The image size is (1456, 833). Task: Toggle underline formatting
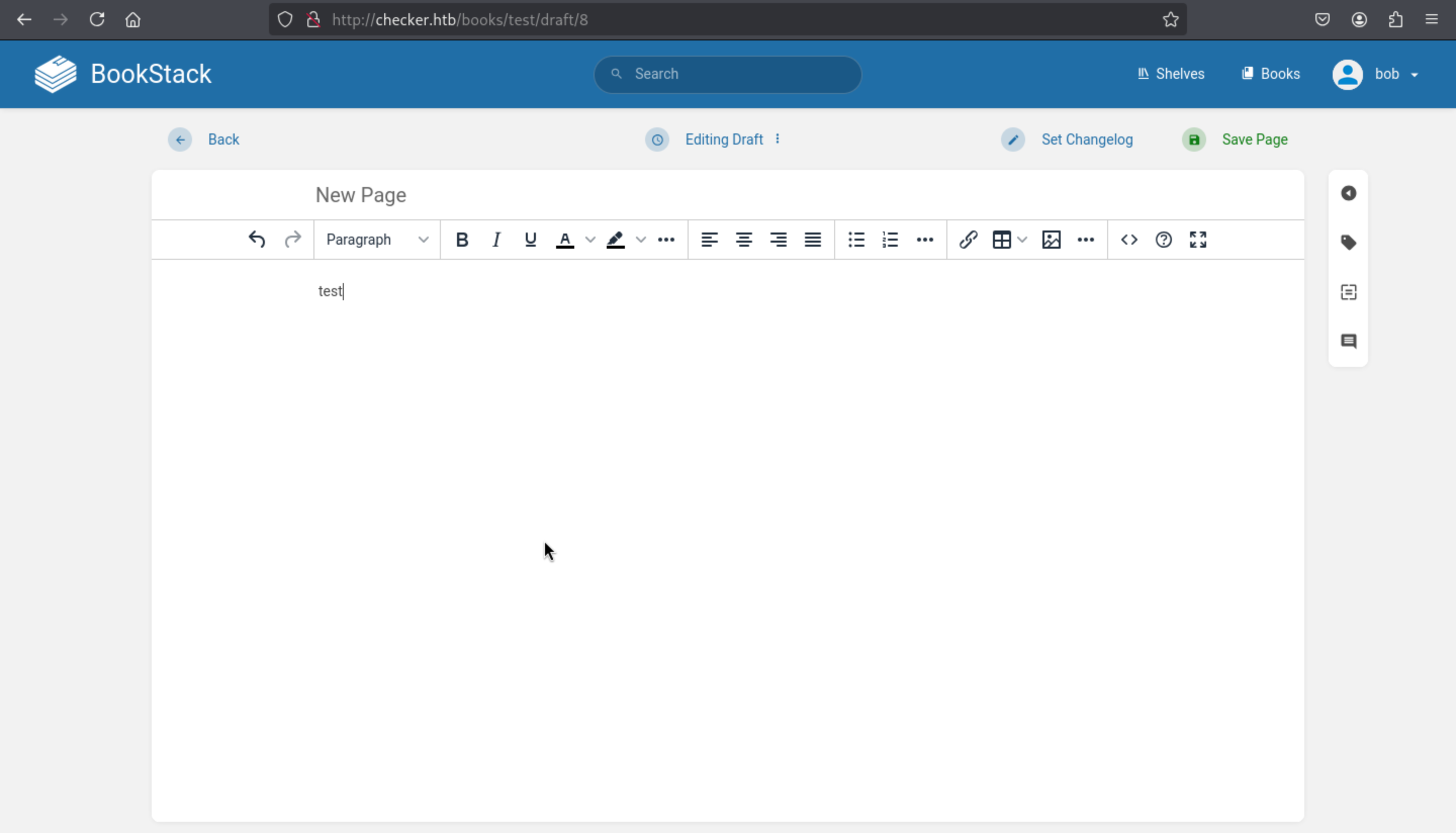point(530,240)
